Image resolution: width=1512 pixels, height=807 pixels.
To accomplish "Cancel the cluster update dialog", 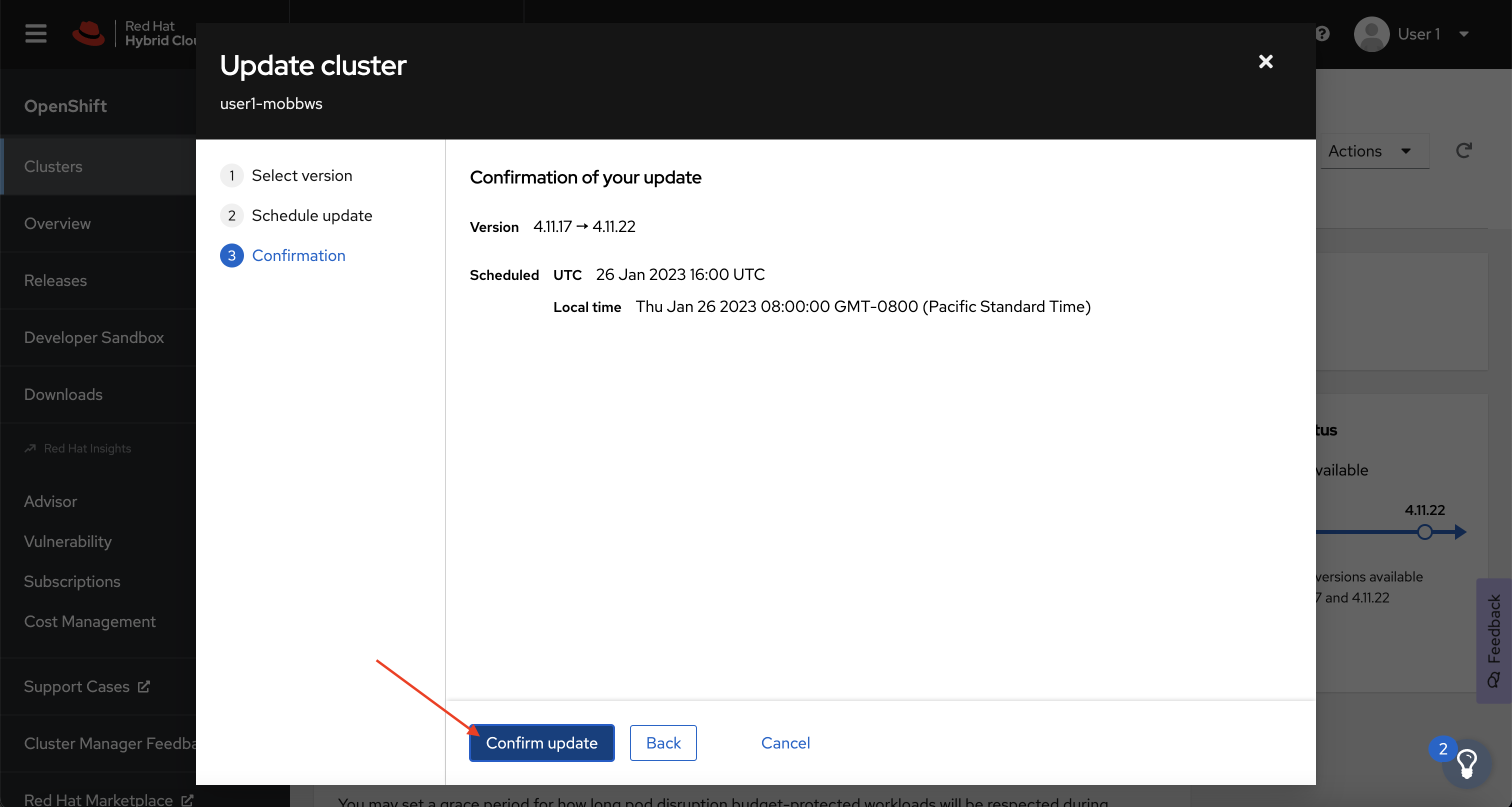I will click(x=785, y=742).
